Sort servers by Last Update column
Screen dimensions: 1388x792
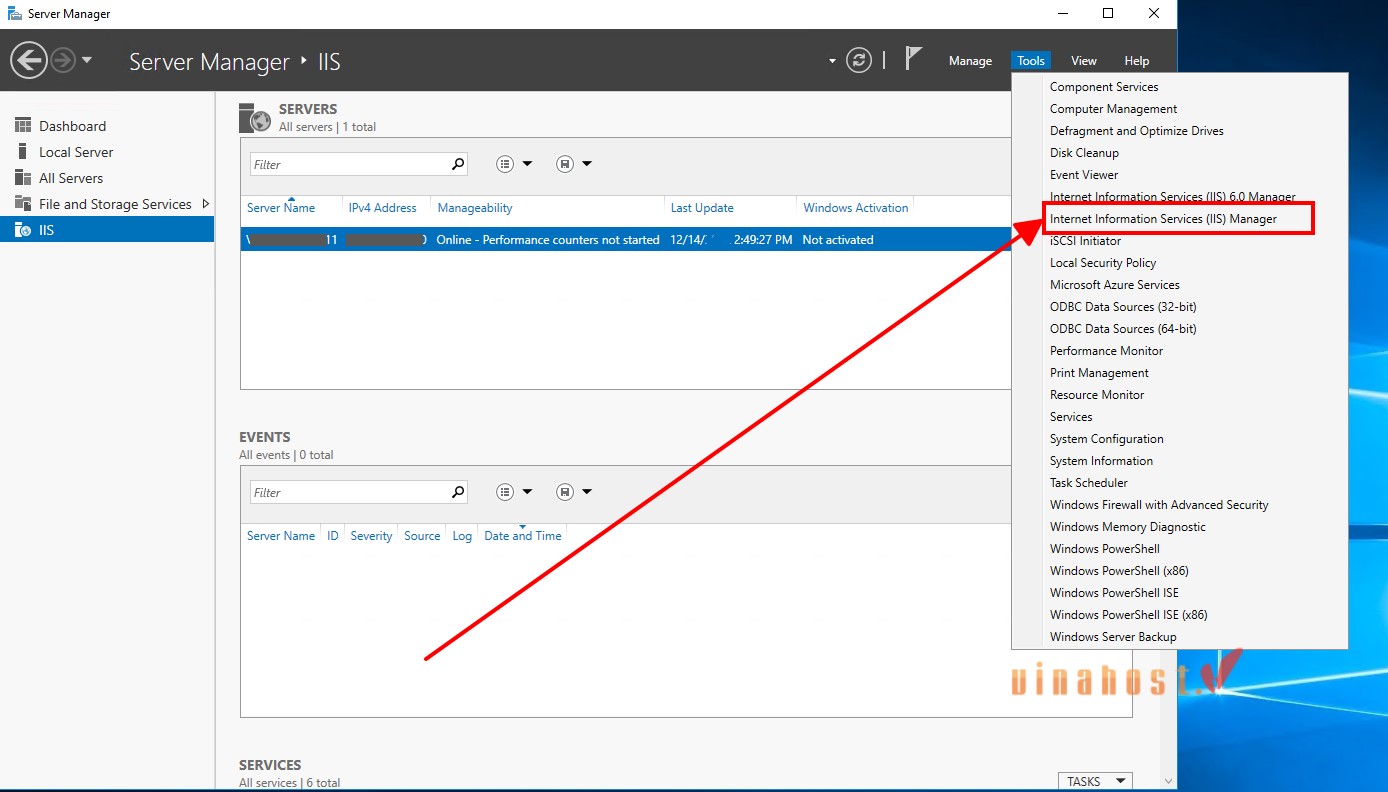(702, 208)
